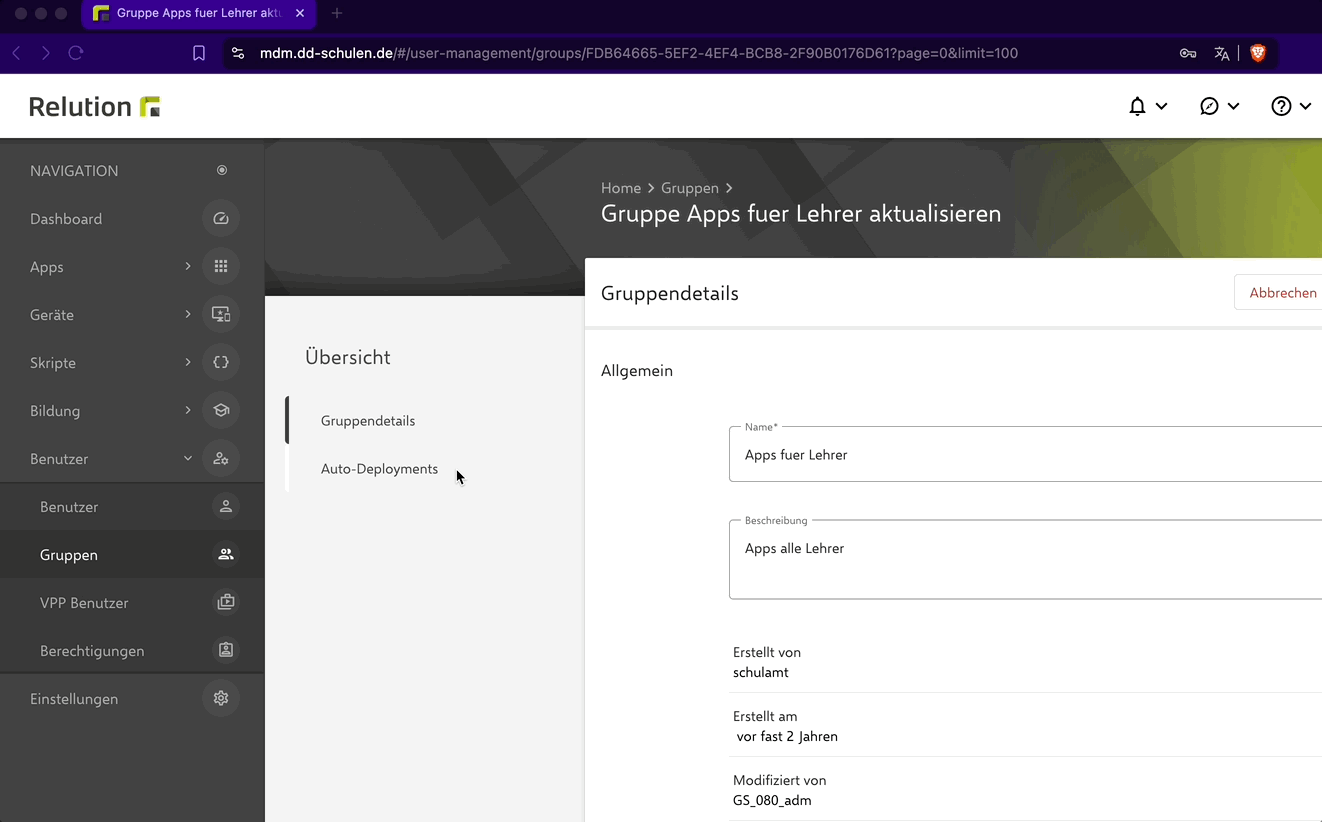Click the 'vor fast 2 Jahren' text

click(x=787, y=737)
